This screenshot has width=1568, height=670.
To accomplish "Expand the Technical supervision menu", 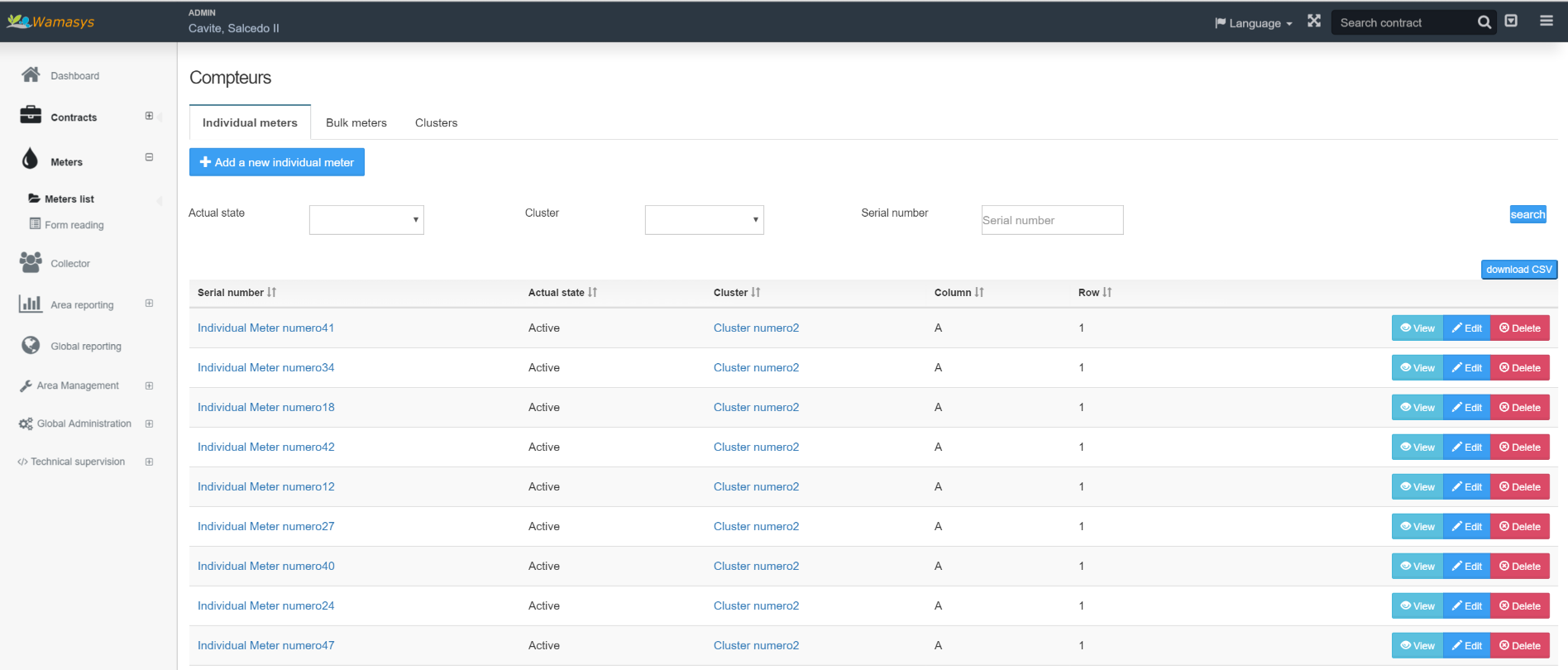I will 149,462.
